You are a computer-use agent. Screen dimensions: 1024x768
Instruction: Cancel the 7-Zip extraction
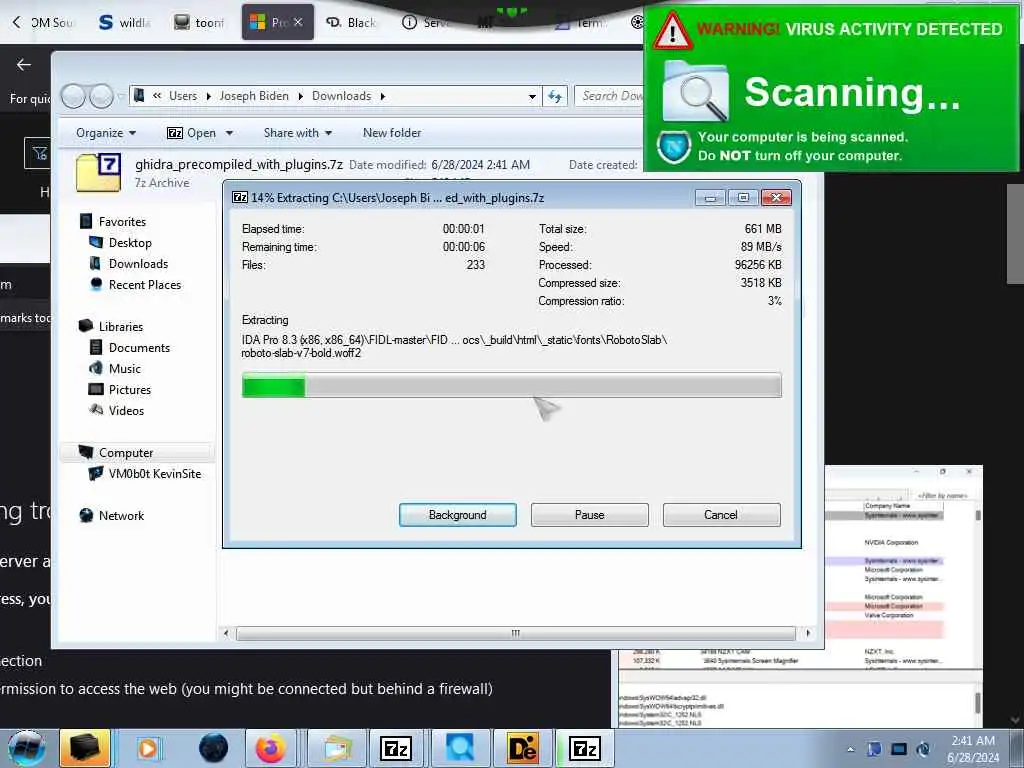pyautogui.click(x=721, y=515)
